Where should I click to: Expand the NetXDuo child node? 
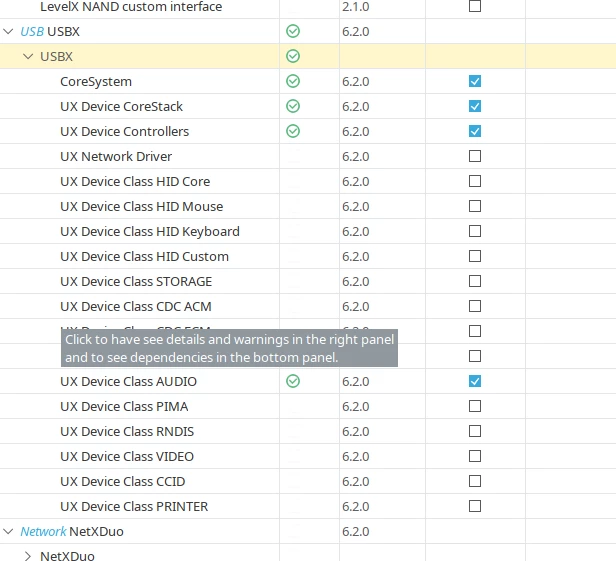pyautogui.click(x=28, y=556)
